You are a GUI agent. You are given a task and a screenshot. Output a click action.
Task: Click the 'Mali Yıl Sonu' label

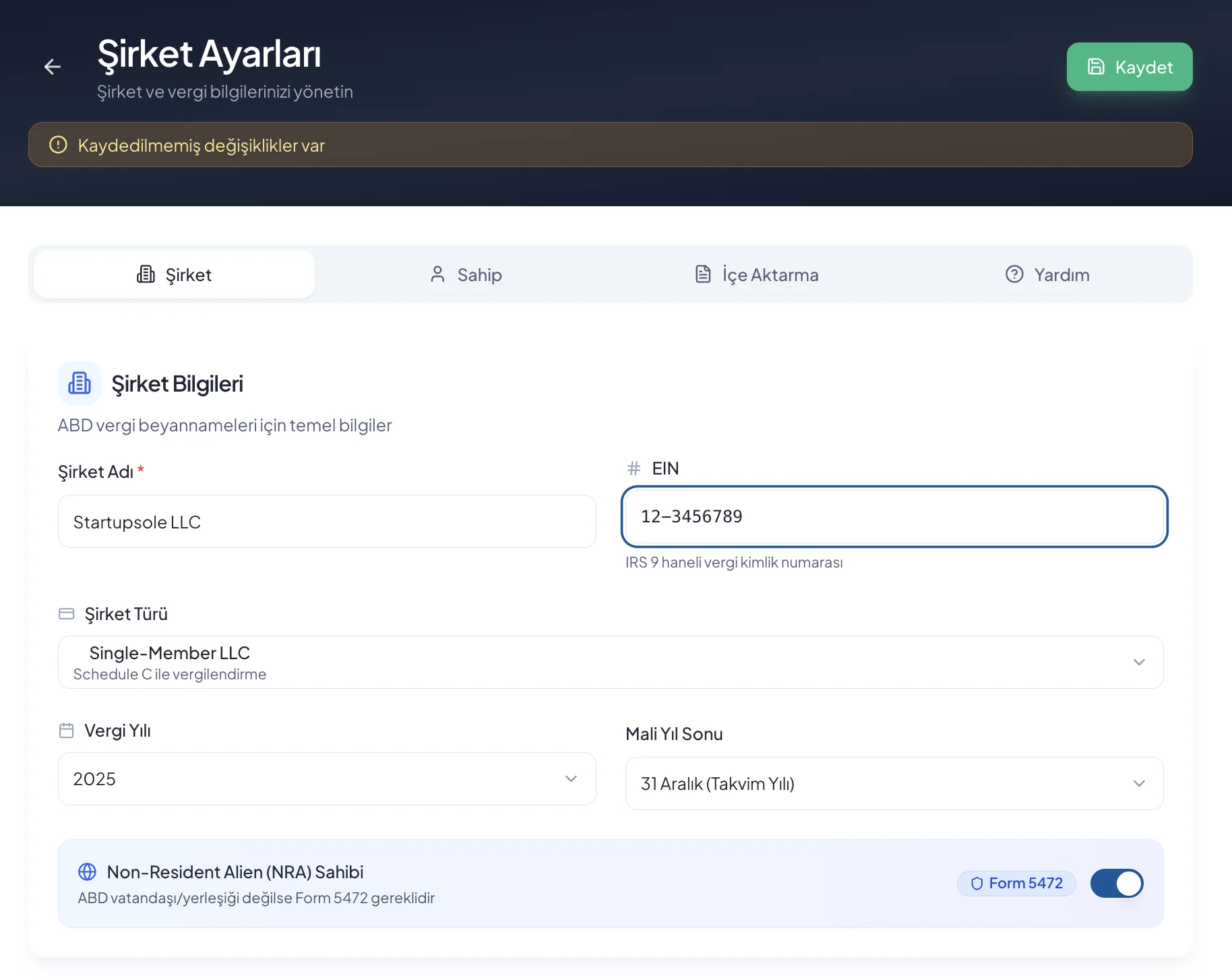[674, 734]
